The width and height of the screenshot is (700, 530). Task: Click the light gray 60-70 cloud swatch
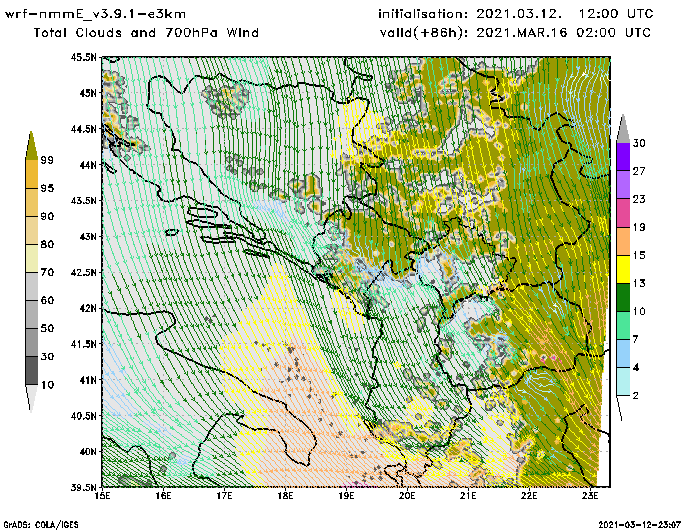coord(32,286)
